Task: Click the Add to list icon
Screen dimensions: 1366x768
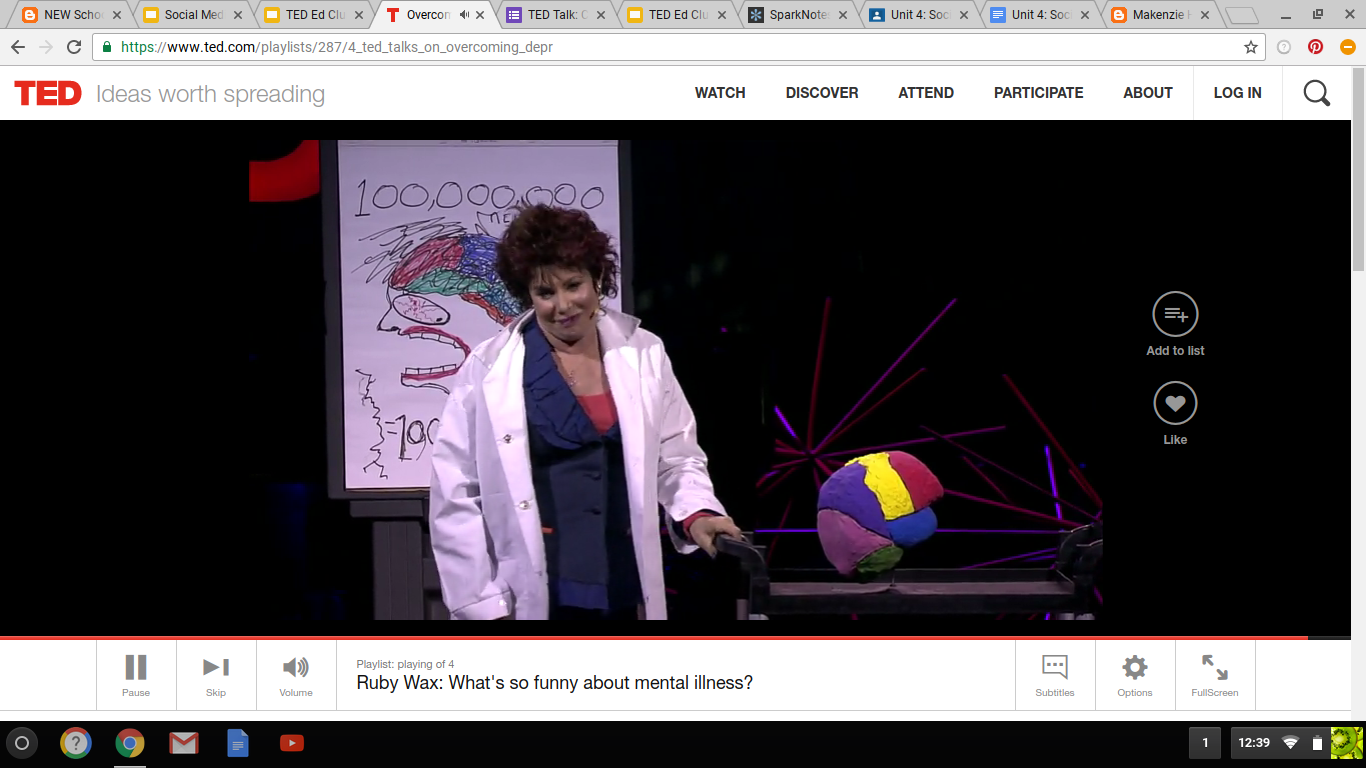Action: (x=1175, y=313)
